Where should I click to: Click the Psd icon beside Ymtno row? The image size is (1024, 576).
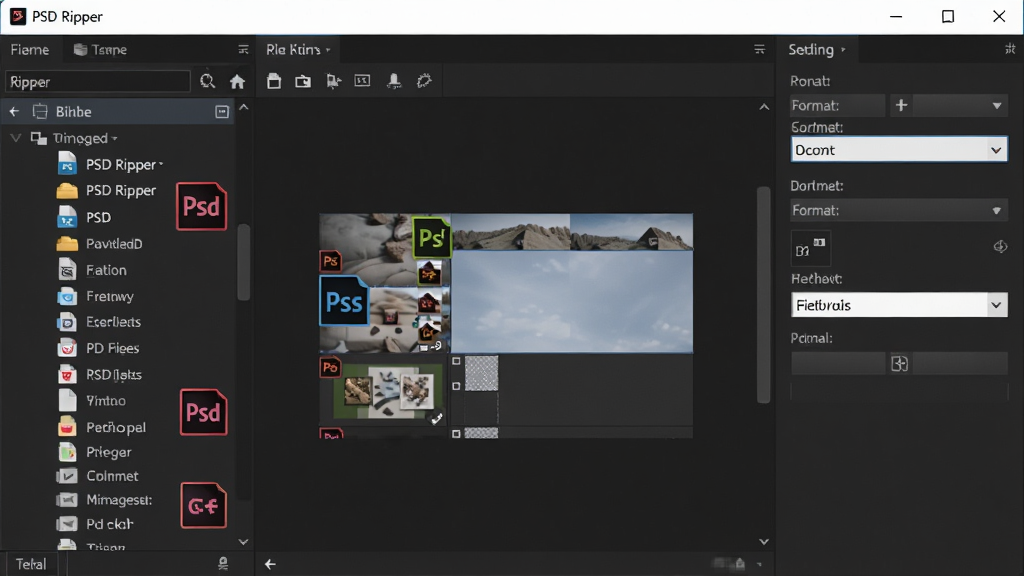[x=203, y=412]
